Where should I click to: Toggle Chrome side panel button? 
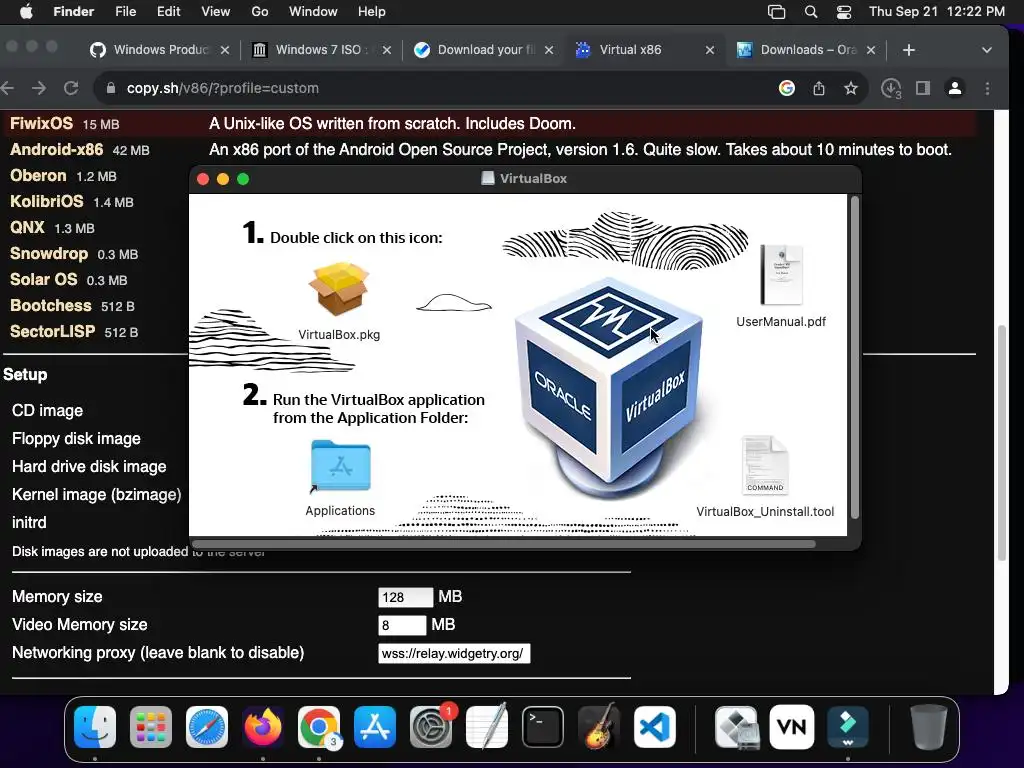click(x=923, y=88)
